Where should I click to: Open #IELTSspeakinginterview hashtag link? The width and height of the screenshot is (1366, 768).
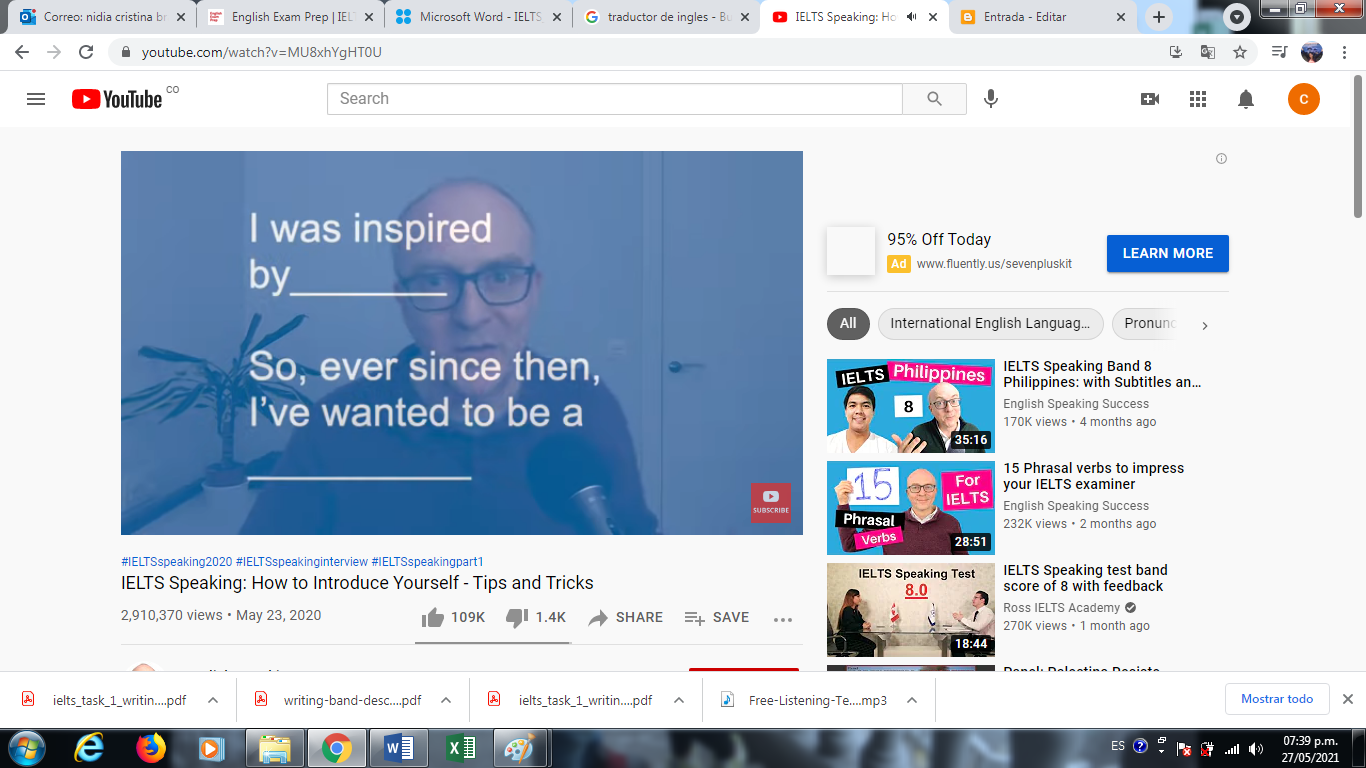click(301, 562)
